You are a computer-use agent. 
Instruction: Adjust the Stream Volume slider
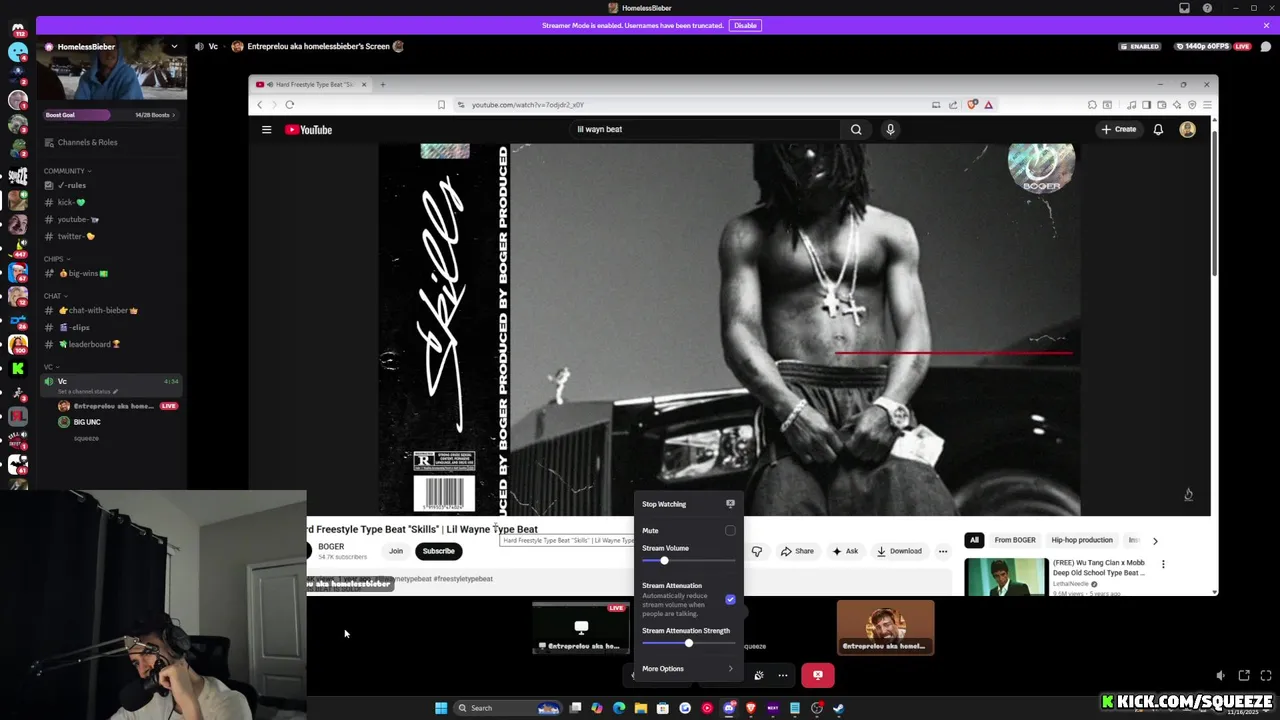click(x=687, y=561)
